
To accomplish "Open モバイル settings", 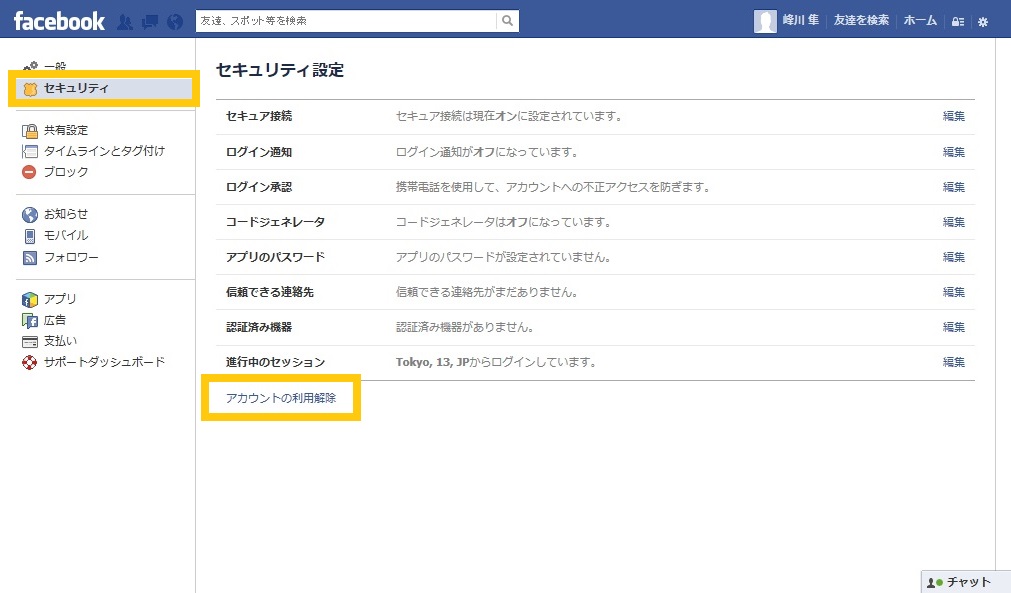I will pyautogui.click(x=66, y=235).
